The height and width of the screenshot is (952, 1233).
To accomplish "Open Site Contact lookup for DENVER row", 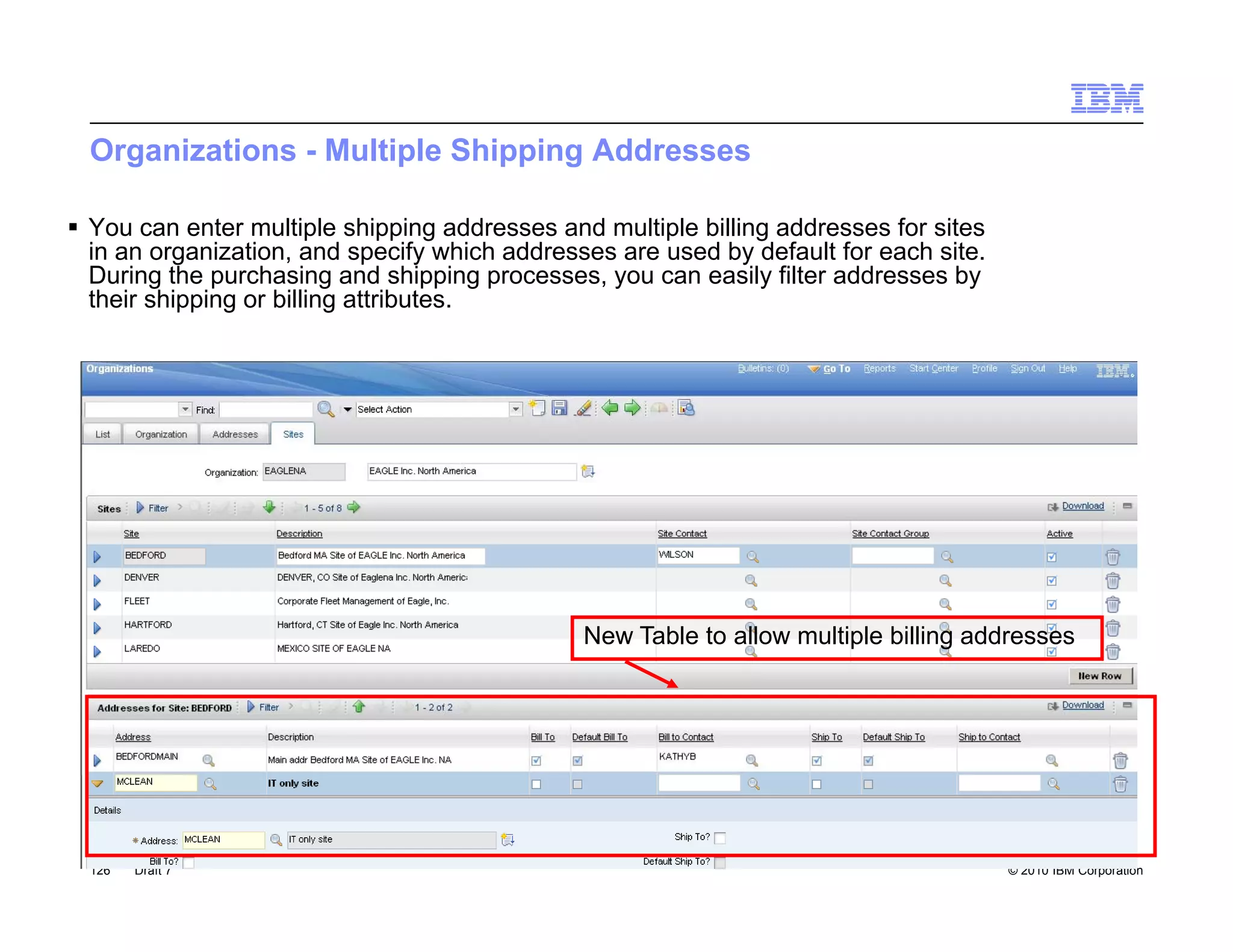I will pyautogui.click(x=751, y=580).
